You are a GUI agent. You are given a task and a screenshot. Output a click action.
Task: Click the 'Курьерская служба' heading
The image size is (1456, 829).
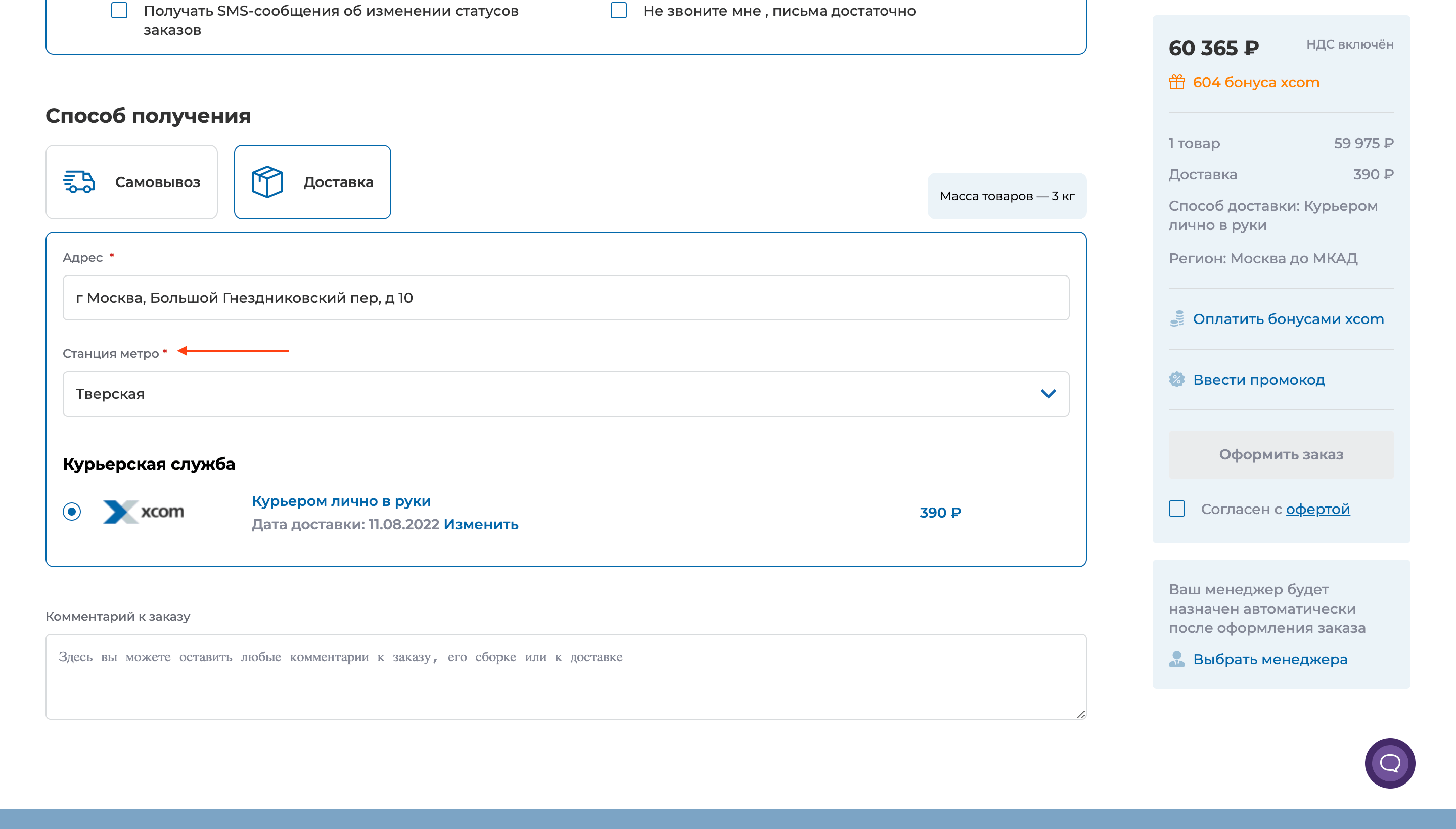coord(149,464)
